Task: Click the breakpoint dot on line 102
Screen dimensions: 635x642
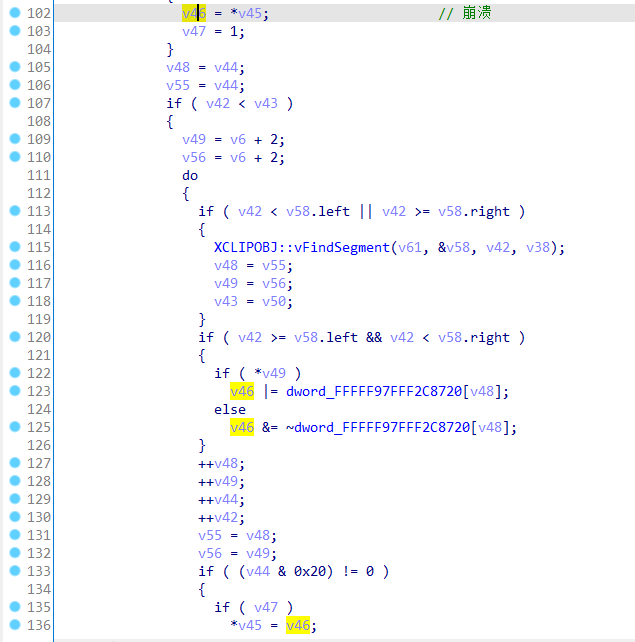Action: (14, 14)
